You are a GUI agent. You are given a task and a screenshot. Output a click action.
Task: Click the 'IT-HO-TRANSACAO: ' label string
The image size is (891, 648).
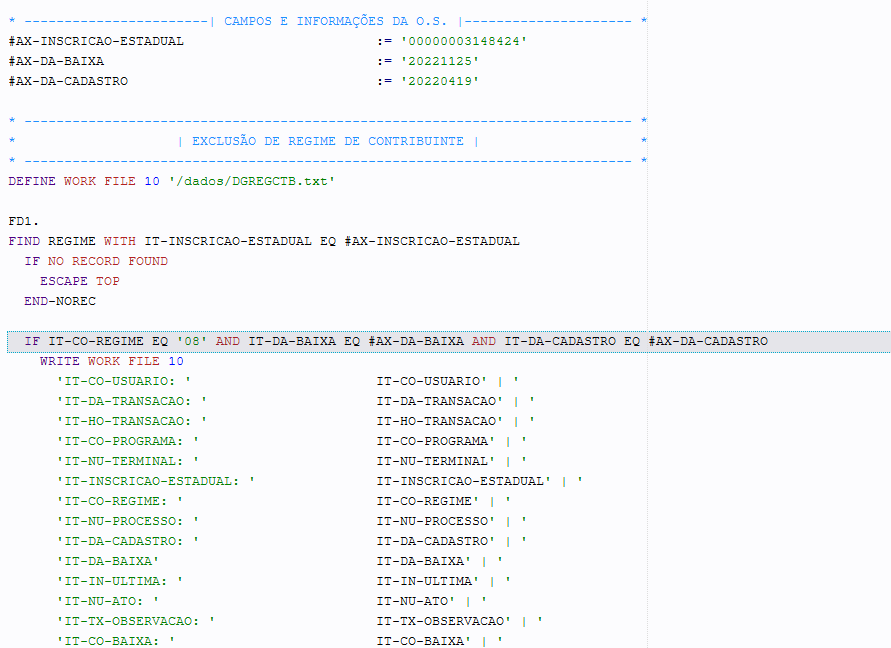131,421
